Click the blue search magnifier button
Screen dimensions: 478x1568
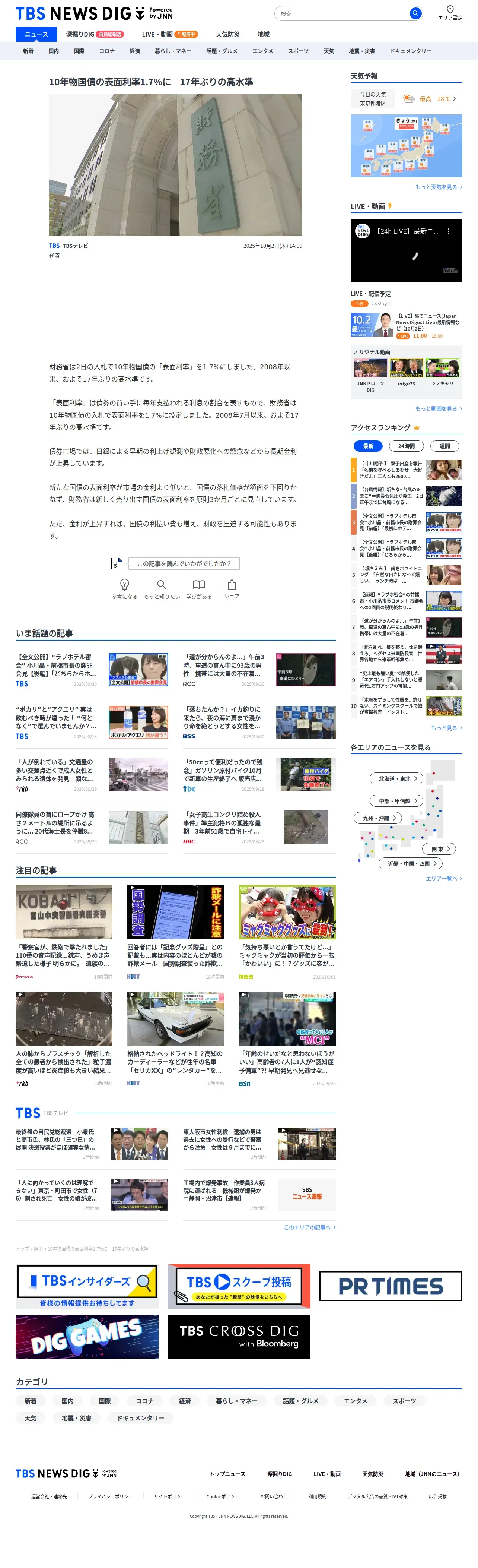click(x=415, y=13)
